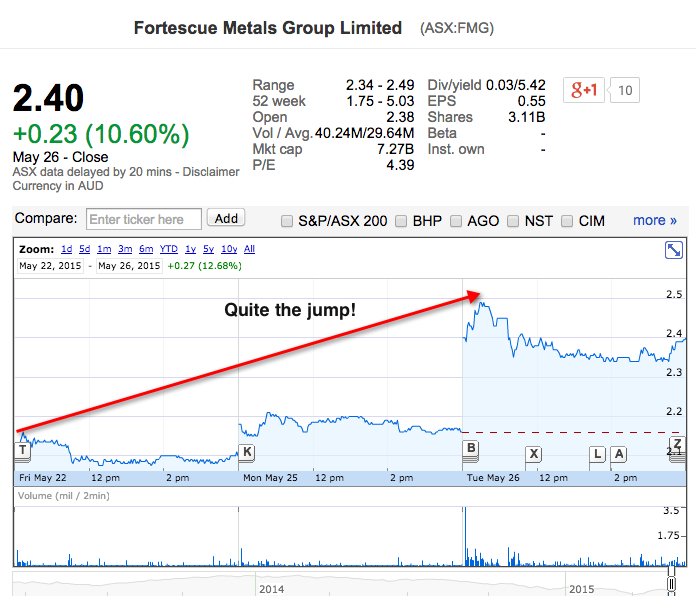Select the B news marker flag
Screen dimensions: 696x596
(x=471, y=448)
